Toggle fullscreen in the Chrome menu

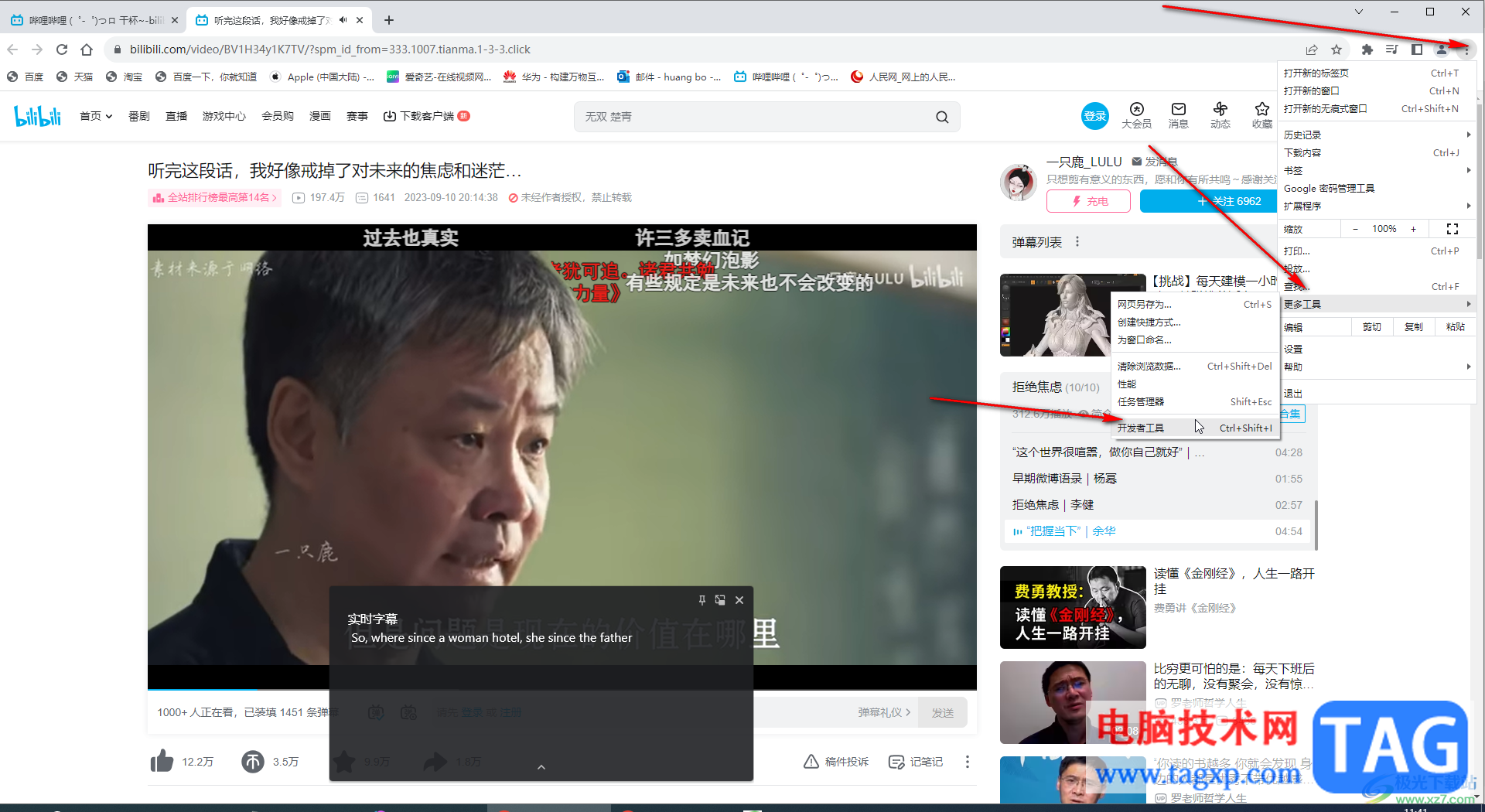(1452, 229)
